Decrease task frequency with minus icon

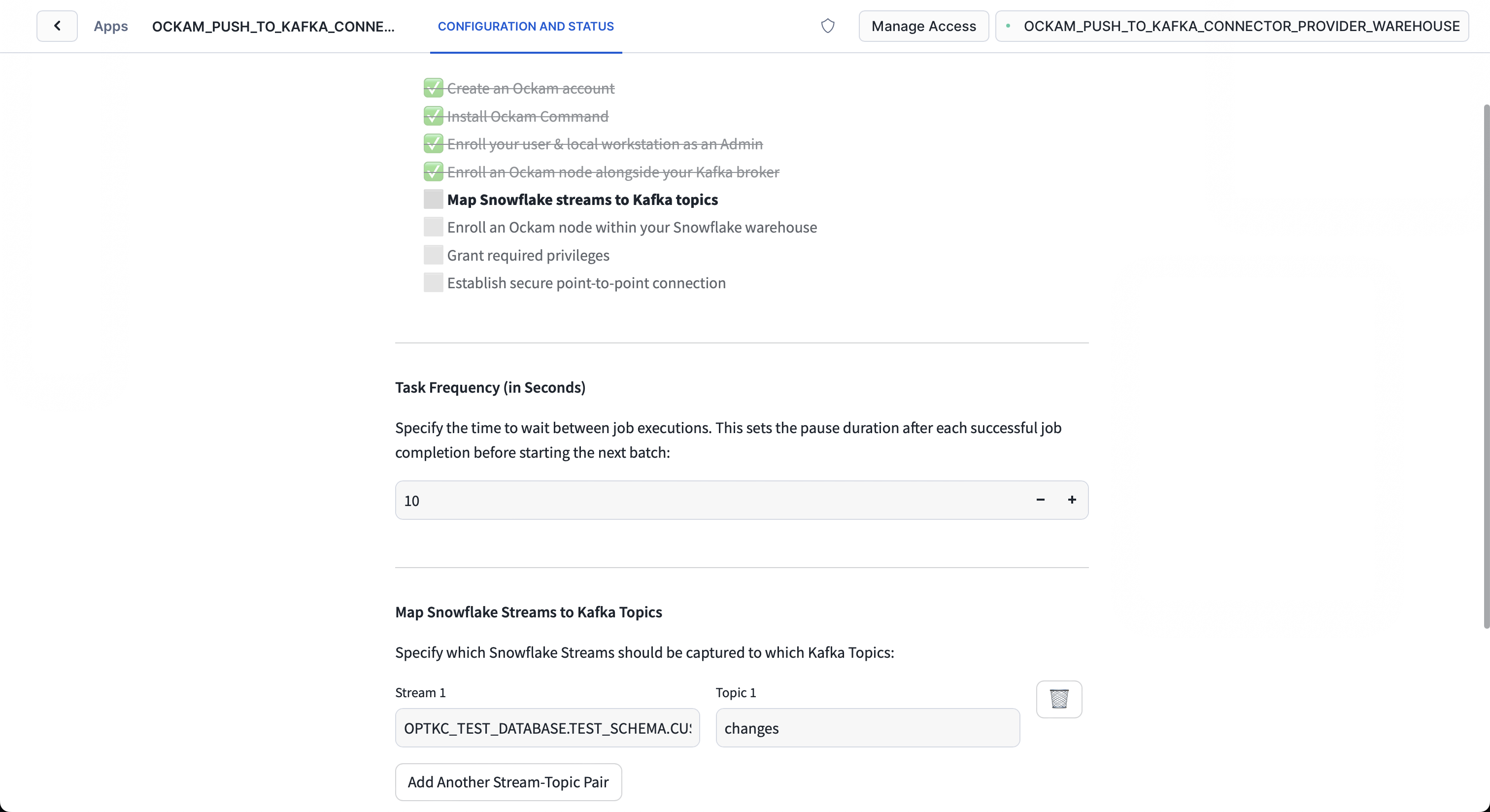pyautogui.click(x=1040, y=500)
